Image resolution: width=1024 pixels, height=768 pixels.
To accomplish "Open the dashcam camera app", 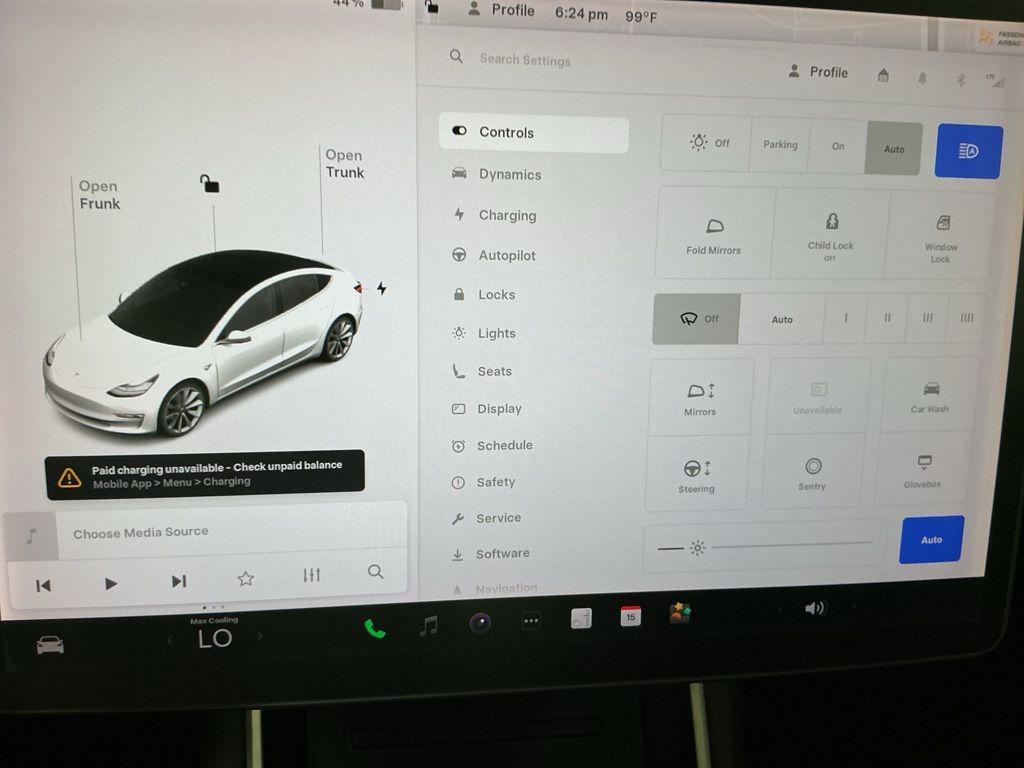I will click(480, 623).
